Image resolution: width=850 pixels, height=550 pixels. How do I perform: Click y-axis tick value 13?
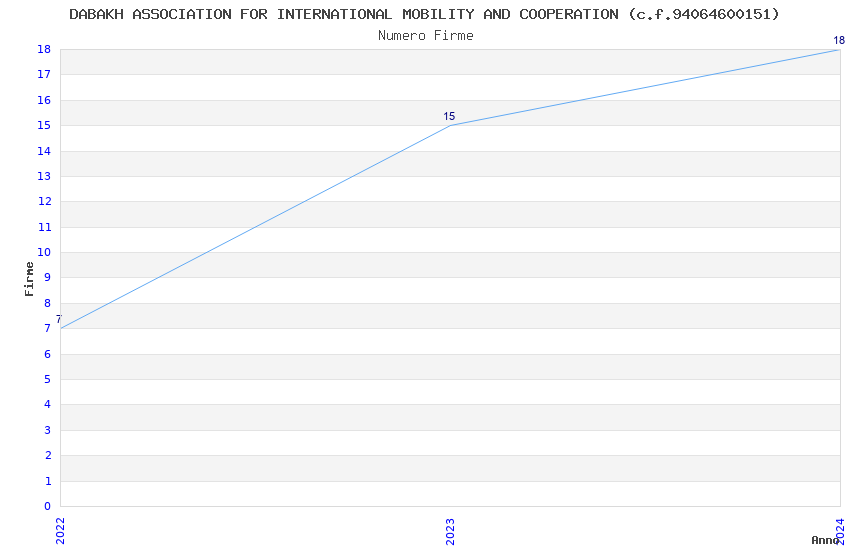point(44,176)
